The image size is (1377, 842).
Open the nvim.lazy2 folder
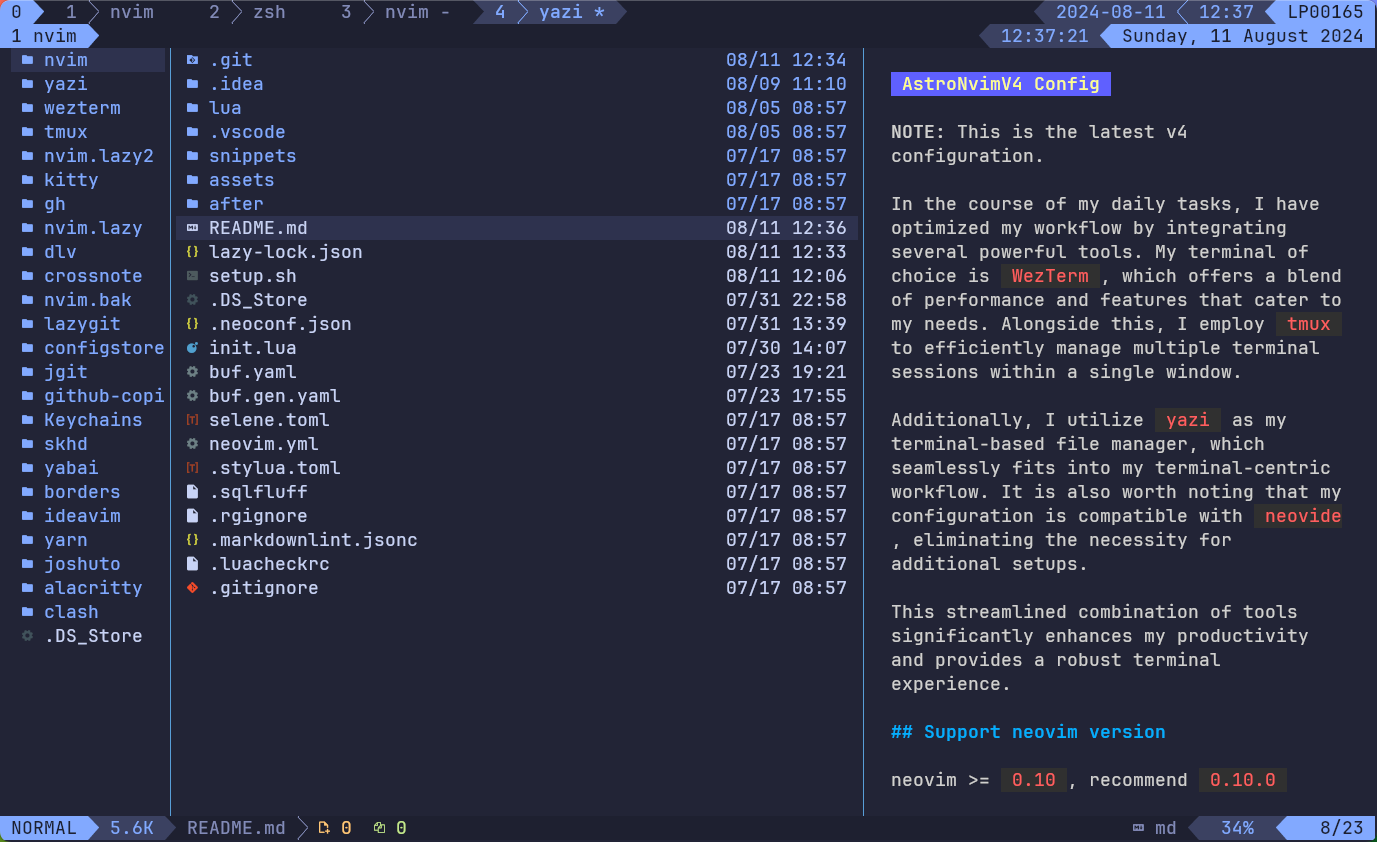point(98,156)
